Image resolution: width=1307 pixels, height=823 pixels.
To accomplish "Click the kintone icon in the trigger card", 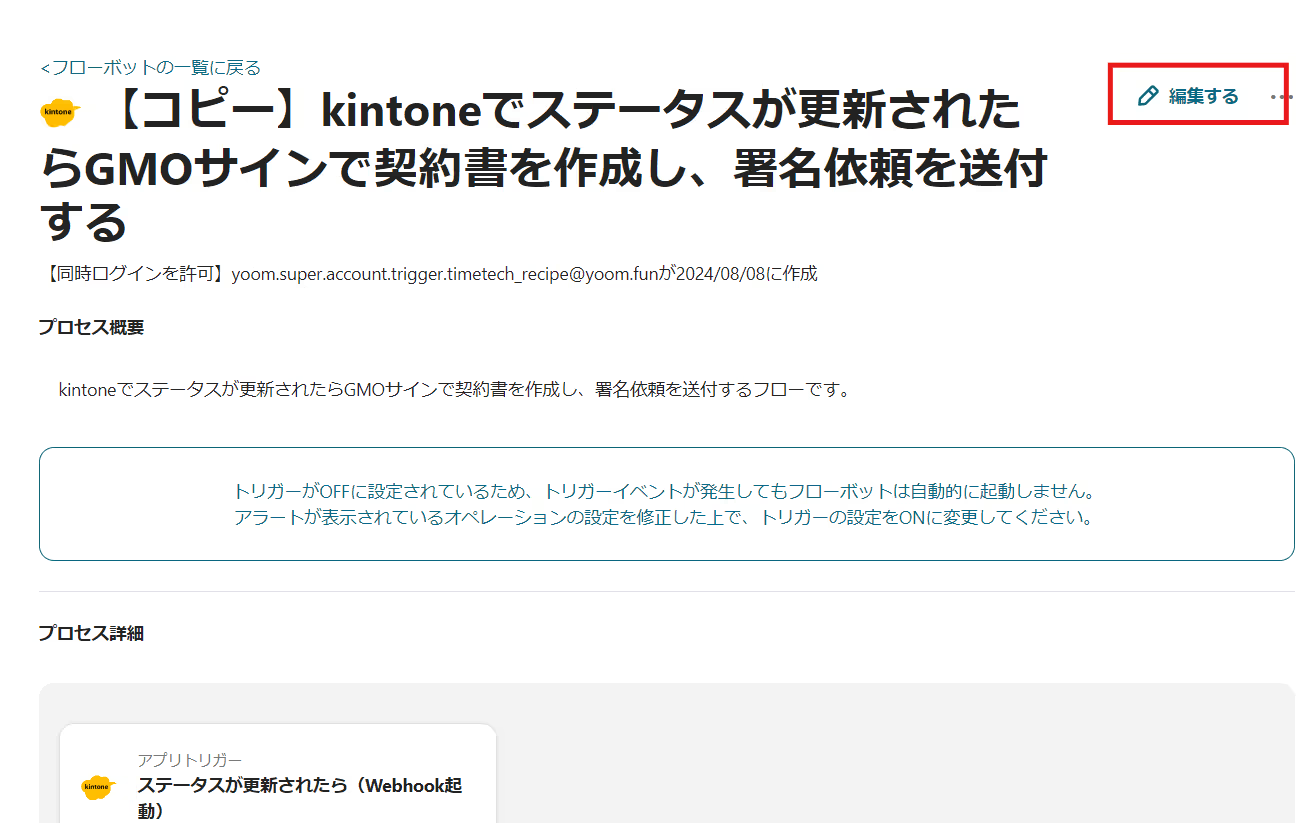I will click(x=99, y=787).
